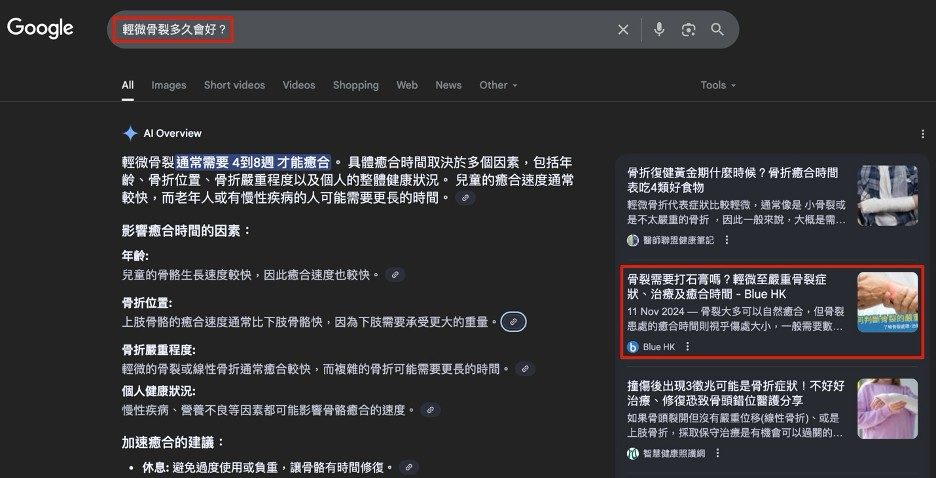936x478 pixels.
Task: Switch to the Web tab
Action: click(x=407, y=85)
